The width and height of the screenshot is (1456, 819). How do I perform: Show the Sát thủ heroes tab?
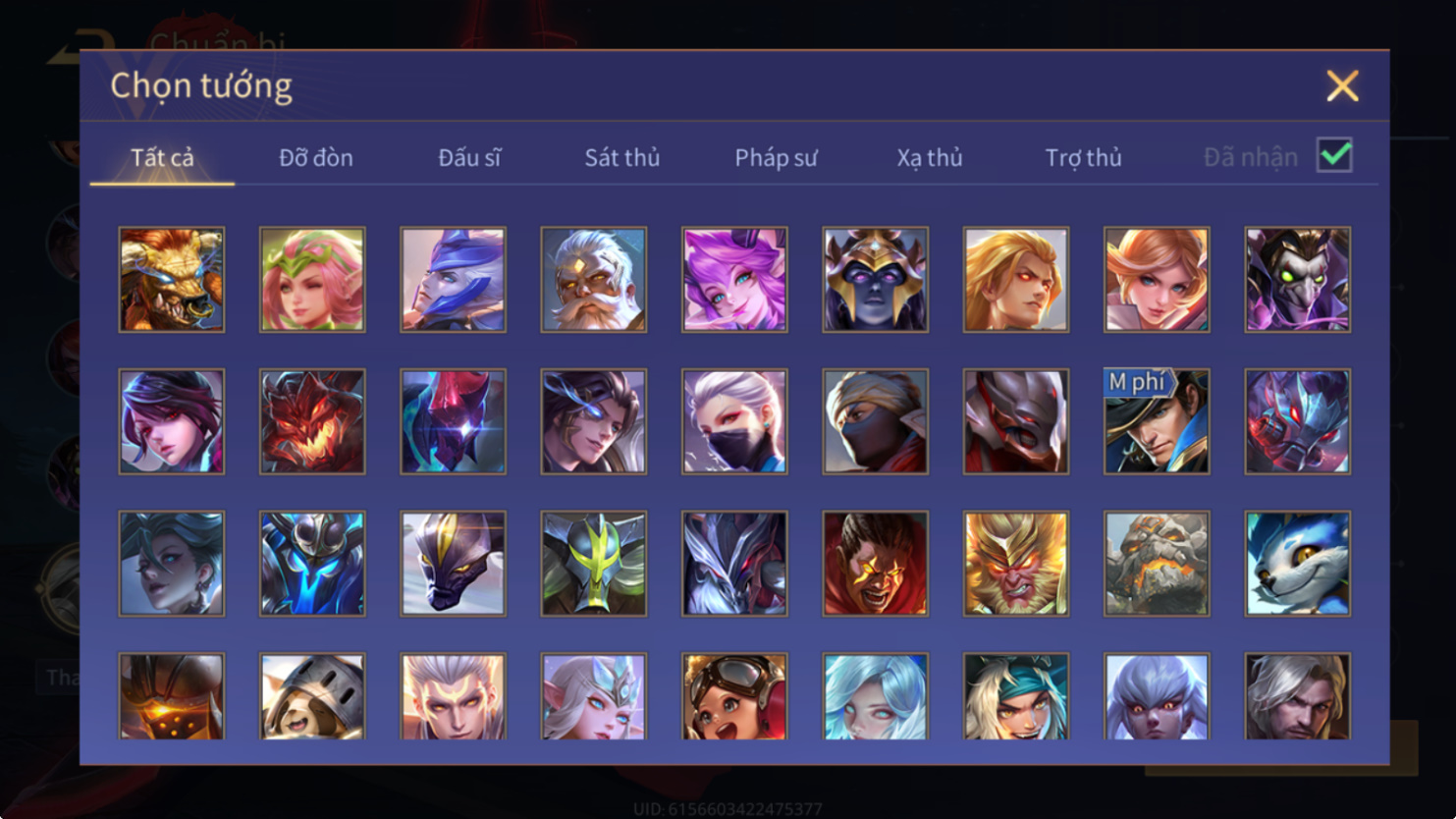coord(622,157)
